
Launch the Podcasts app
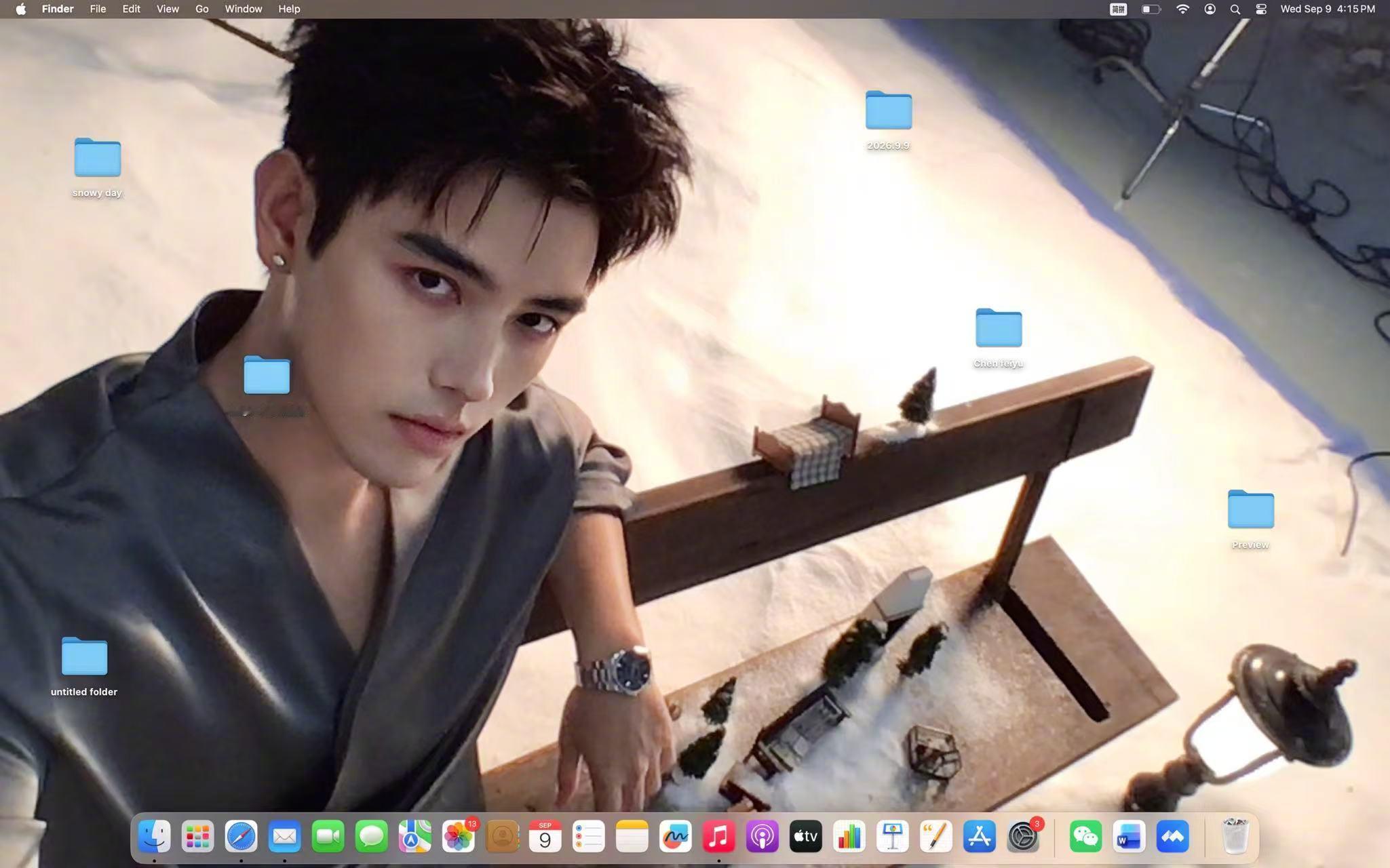click(762, 836)
